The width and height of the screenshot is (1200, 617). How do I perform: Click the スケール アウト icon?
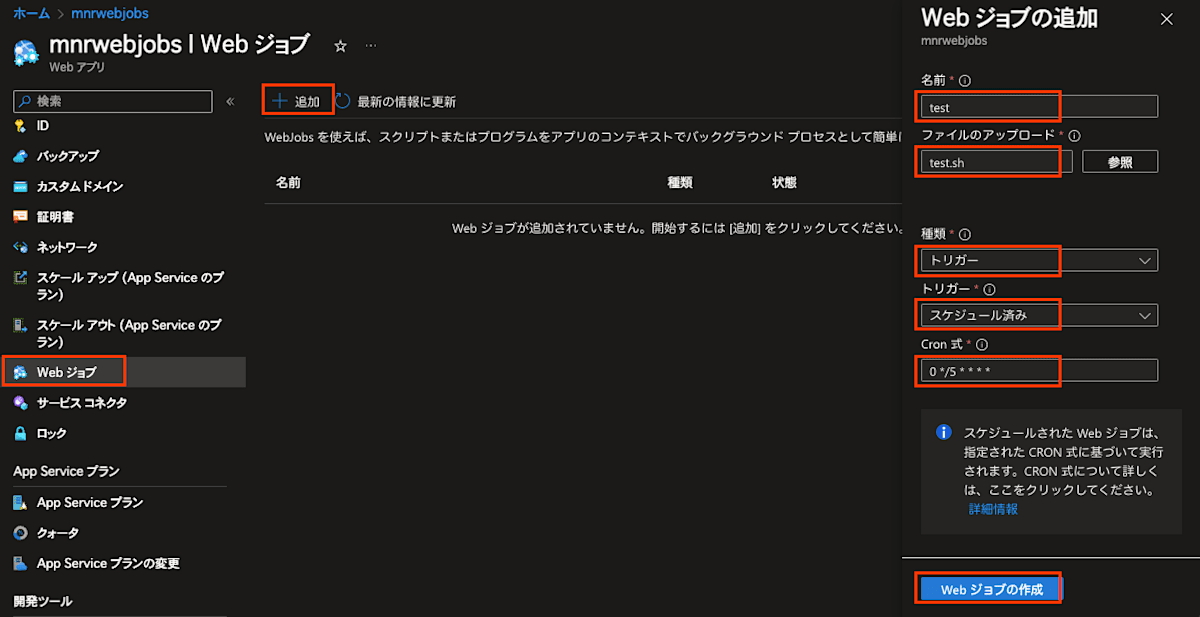point(20,326)
